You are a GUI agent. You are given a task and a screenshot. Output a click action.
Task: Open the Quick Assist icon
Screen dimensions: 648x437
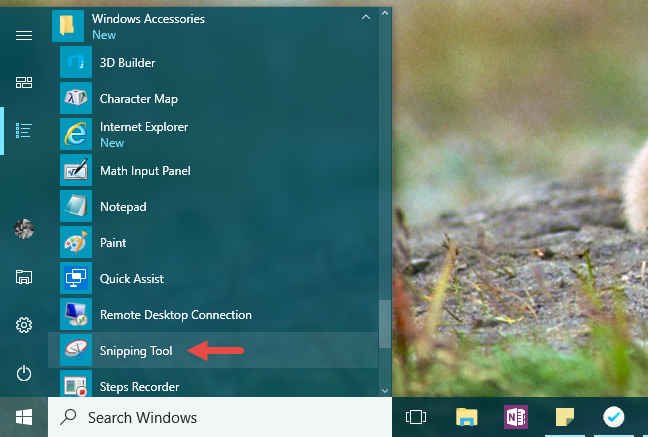(76, 278)
